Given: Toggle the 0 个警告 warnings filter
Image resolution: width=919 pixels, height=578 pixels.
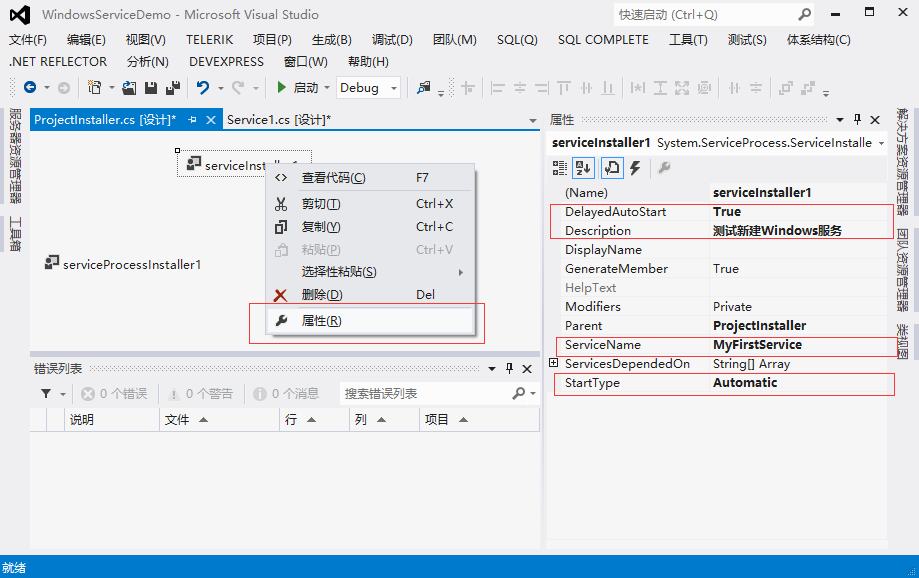Looking at the screenshot, I should (x=201, y=394).
